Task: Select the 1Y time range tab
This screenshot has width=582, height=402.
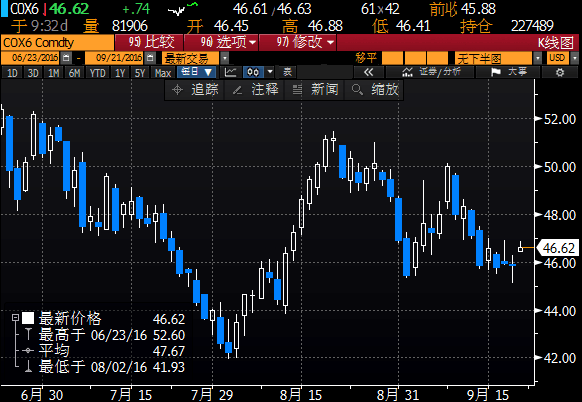Action: (120, 73)
